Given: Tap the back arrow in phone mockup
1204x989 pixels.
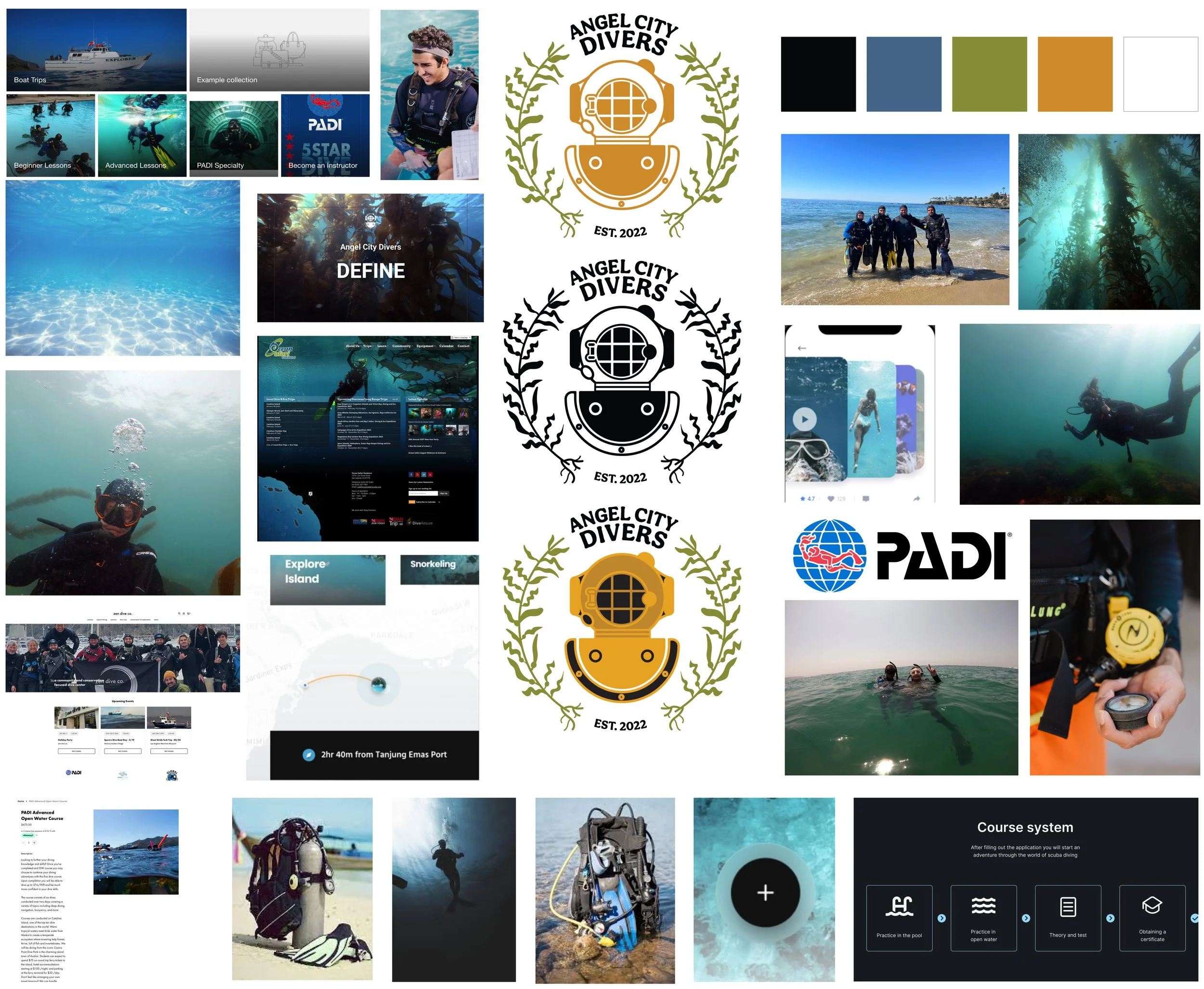Looking at the screenshot, I should pyautogui.click(x=802, y=348).
